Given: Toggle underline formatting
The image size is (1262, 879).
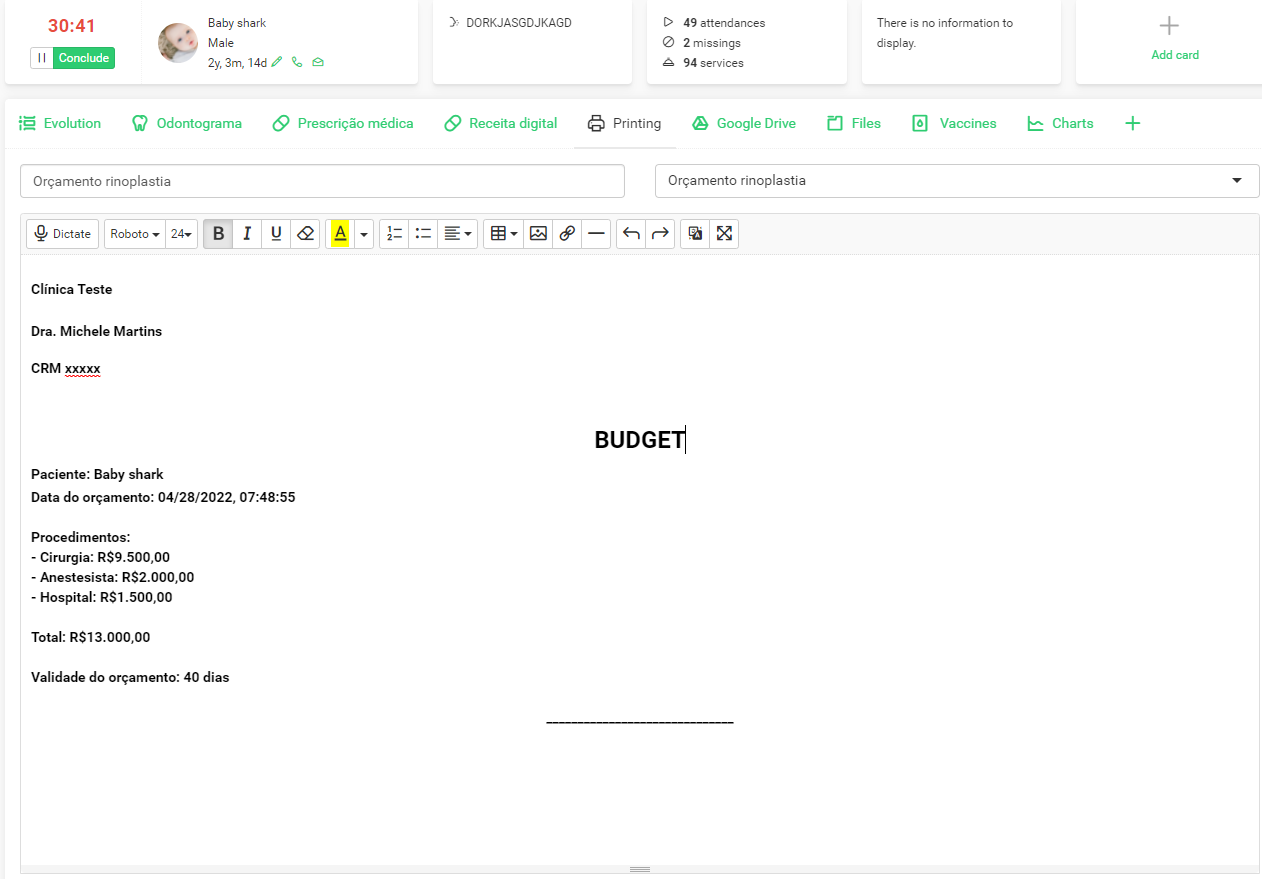Looking at the screenshot, I should [276, 234].
